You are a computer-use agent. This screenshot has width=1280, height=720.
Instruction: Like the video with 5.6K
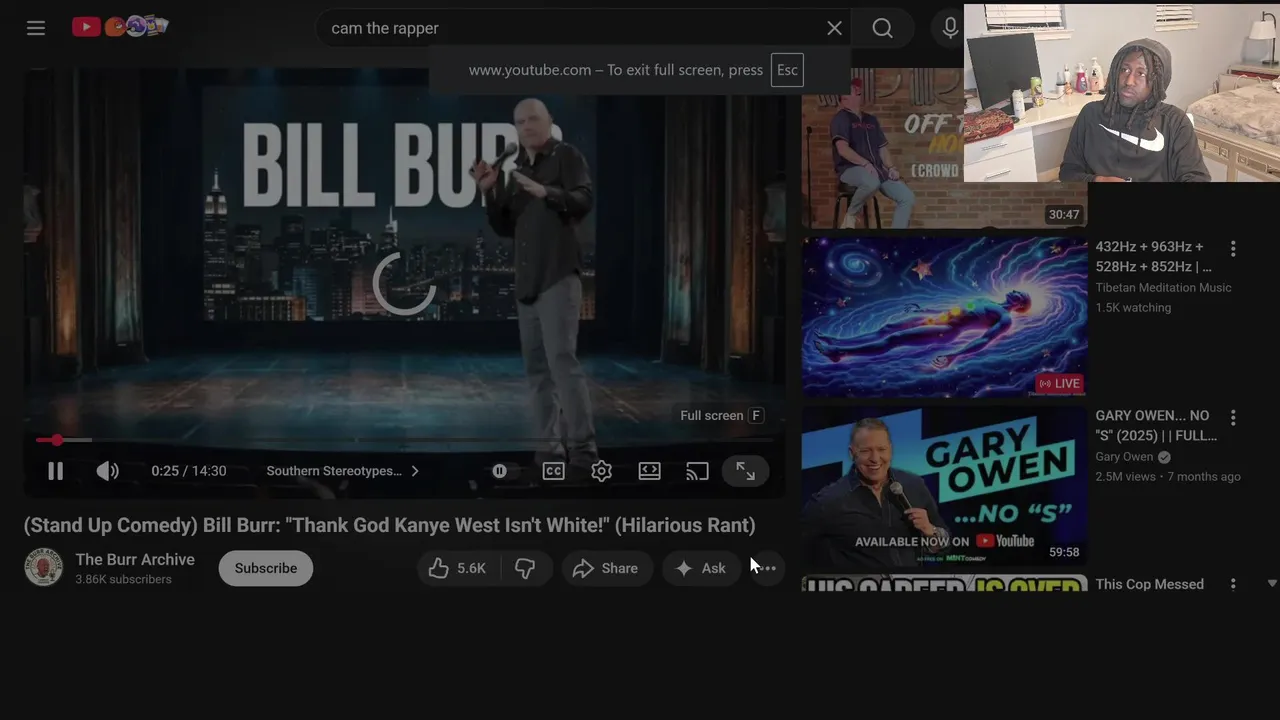tap(458, 568)
